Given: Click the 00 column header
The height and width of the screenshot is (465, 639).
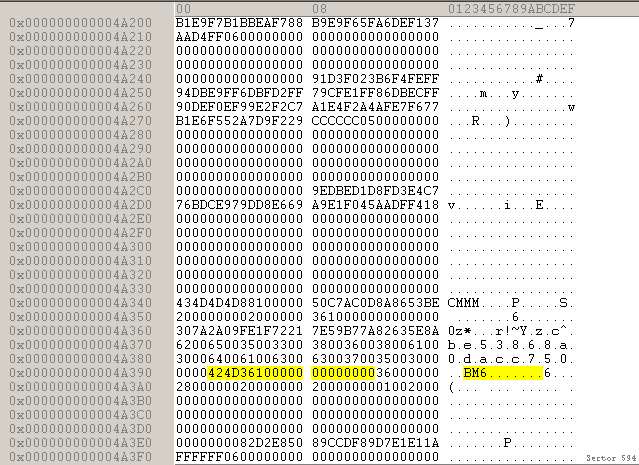Looking at the screenshot, I should pos(183,8).
